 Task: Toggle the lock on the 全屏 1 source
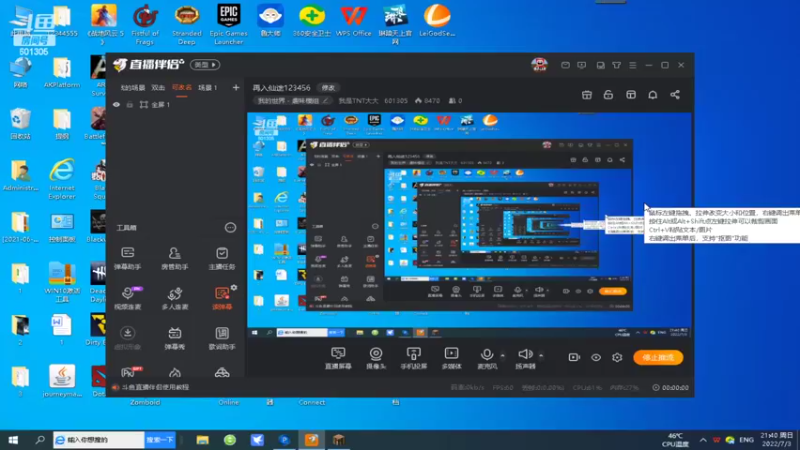[x=130, y=105]
